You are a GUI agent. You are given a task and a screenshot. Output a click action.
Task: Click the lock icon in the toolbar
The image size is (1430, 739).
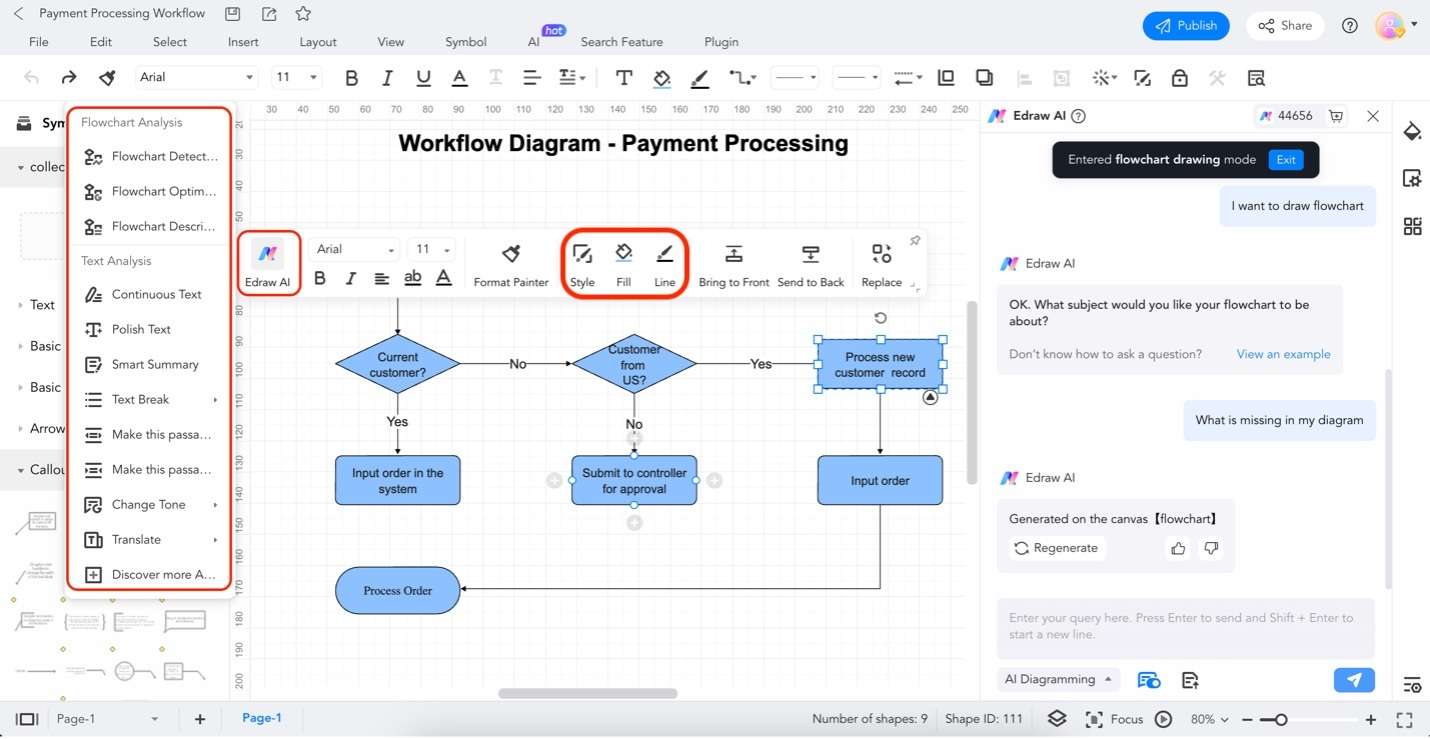1180,78
